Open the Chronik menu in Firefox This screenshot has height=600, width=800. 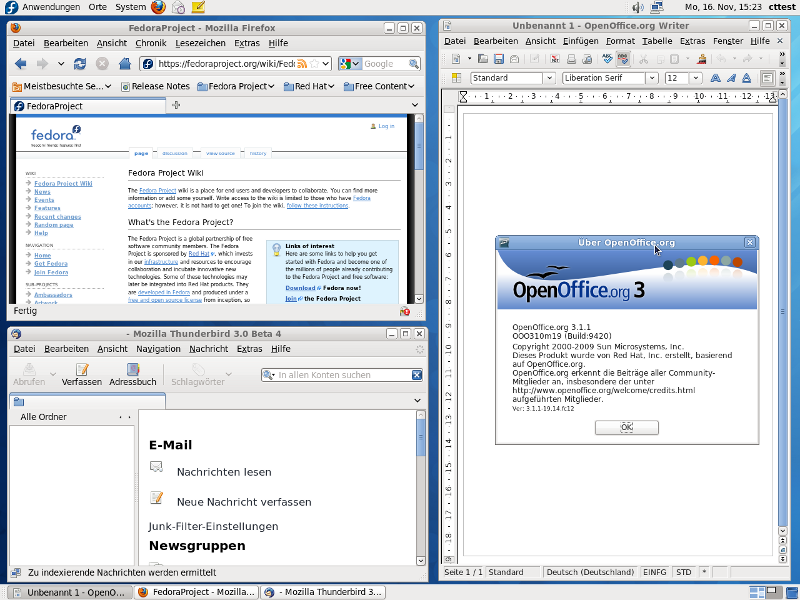pyautogui.click(x=151, y=43)
